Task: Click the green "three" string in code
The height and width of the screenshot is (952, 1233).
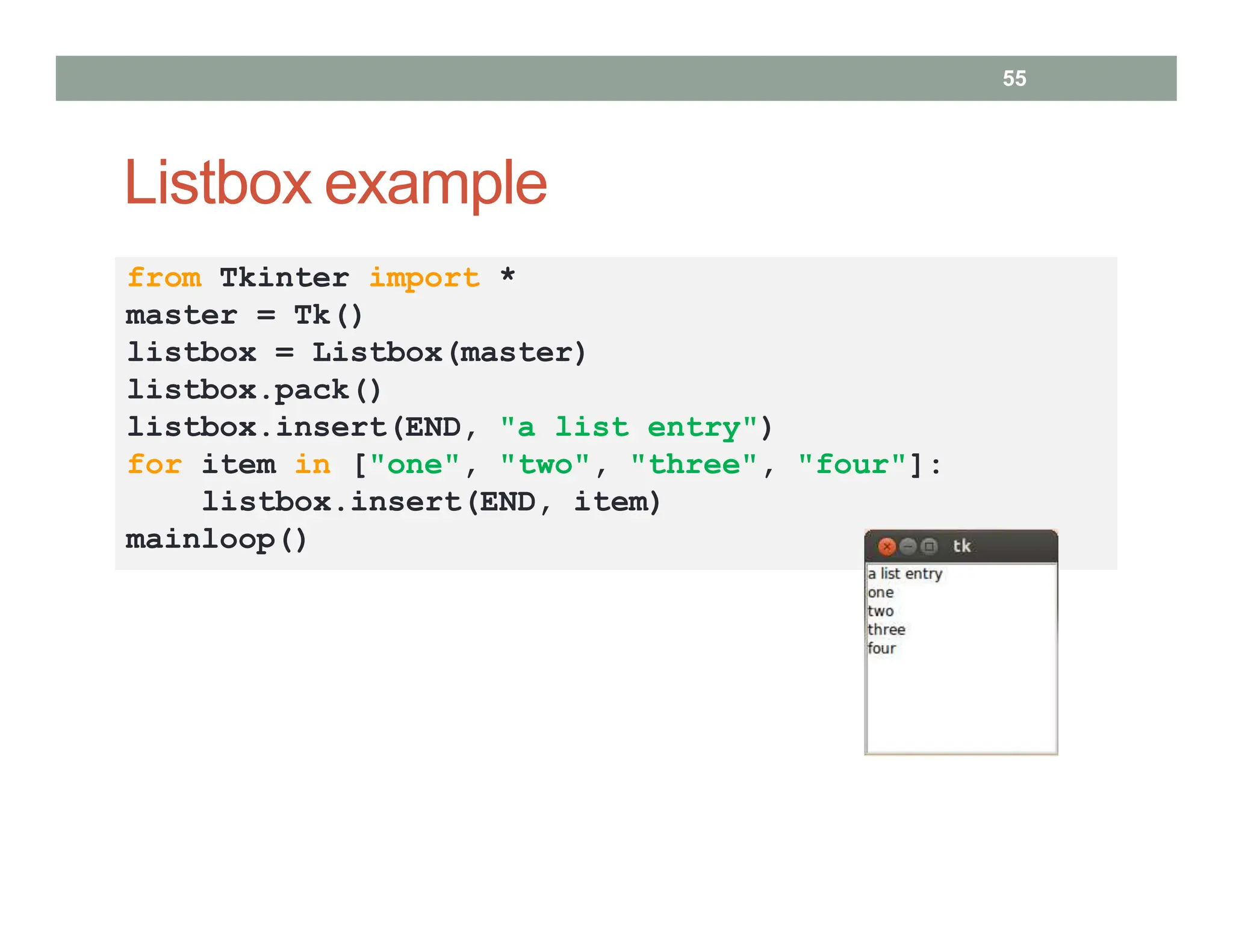Action: 694,465
